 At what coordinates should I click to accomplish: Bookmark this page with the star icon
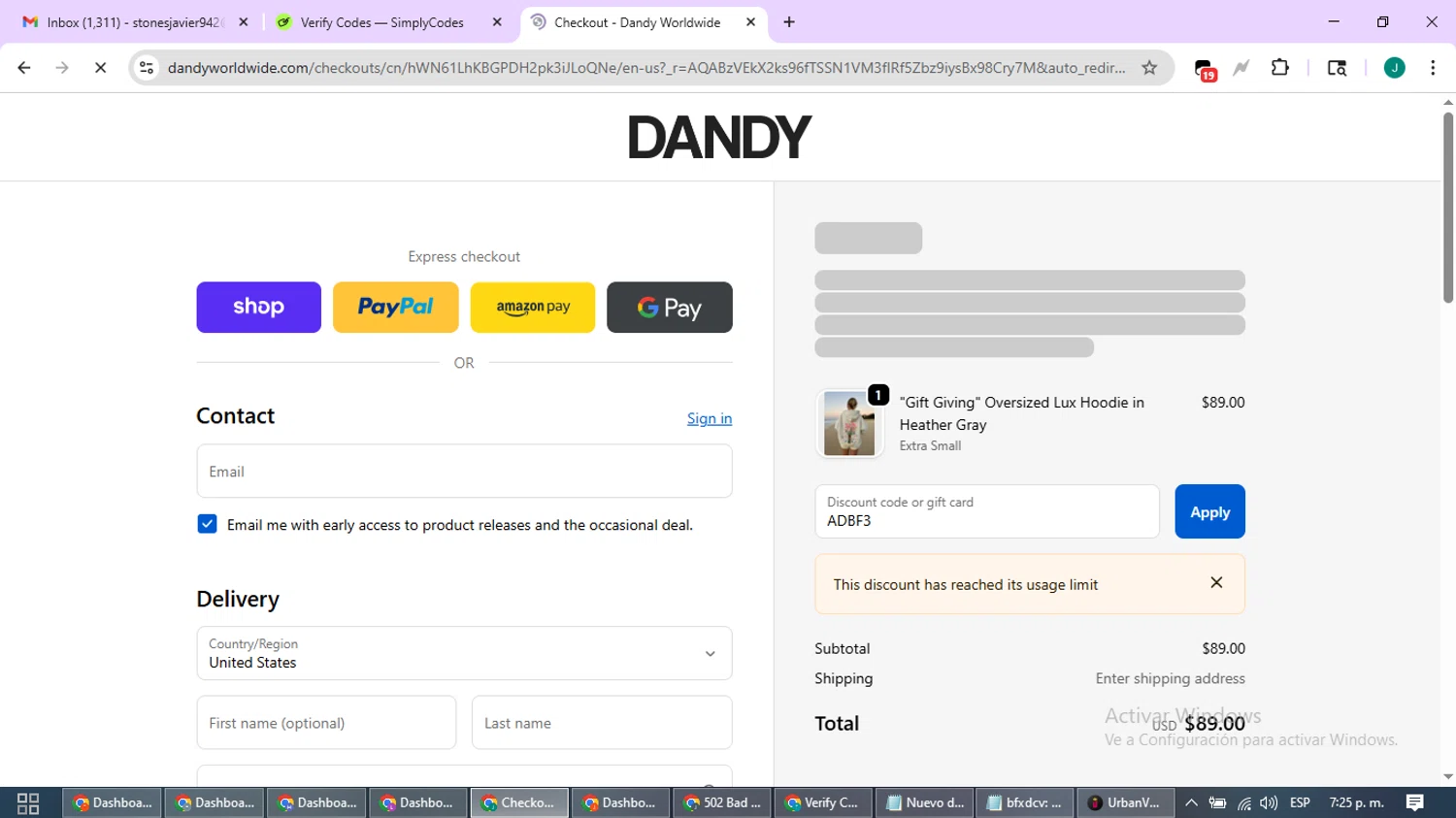tap(1149, 68)
